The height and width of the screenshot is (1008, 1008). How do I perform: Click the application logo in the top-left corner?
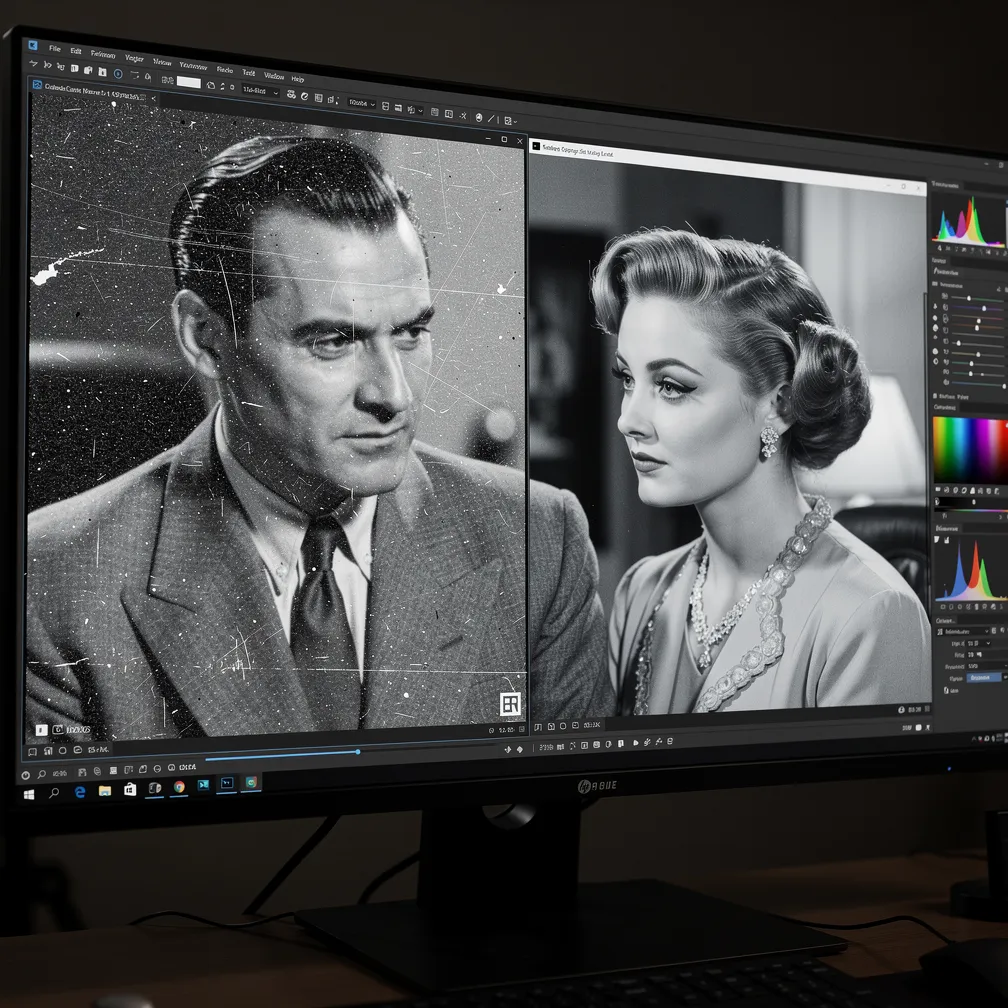pos(32,46)
